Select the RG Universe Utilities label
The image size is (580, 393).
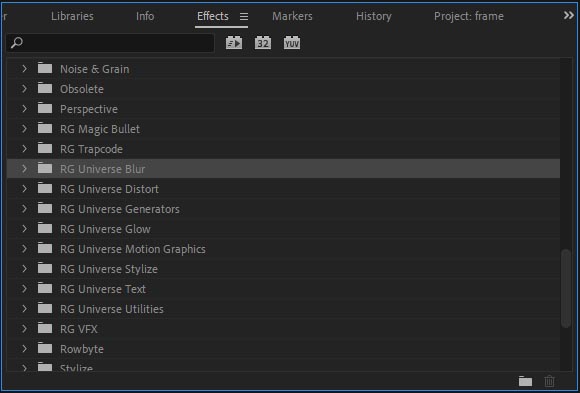112,309
